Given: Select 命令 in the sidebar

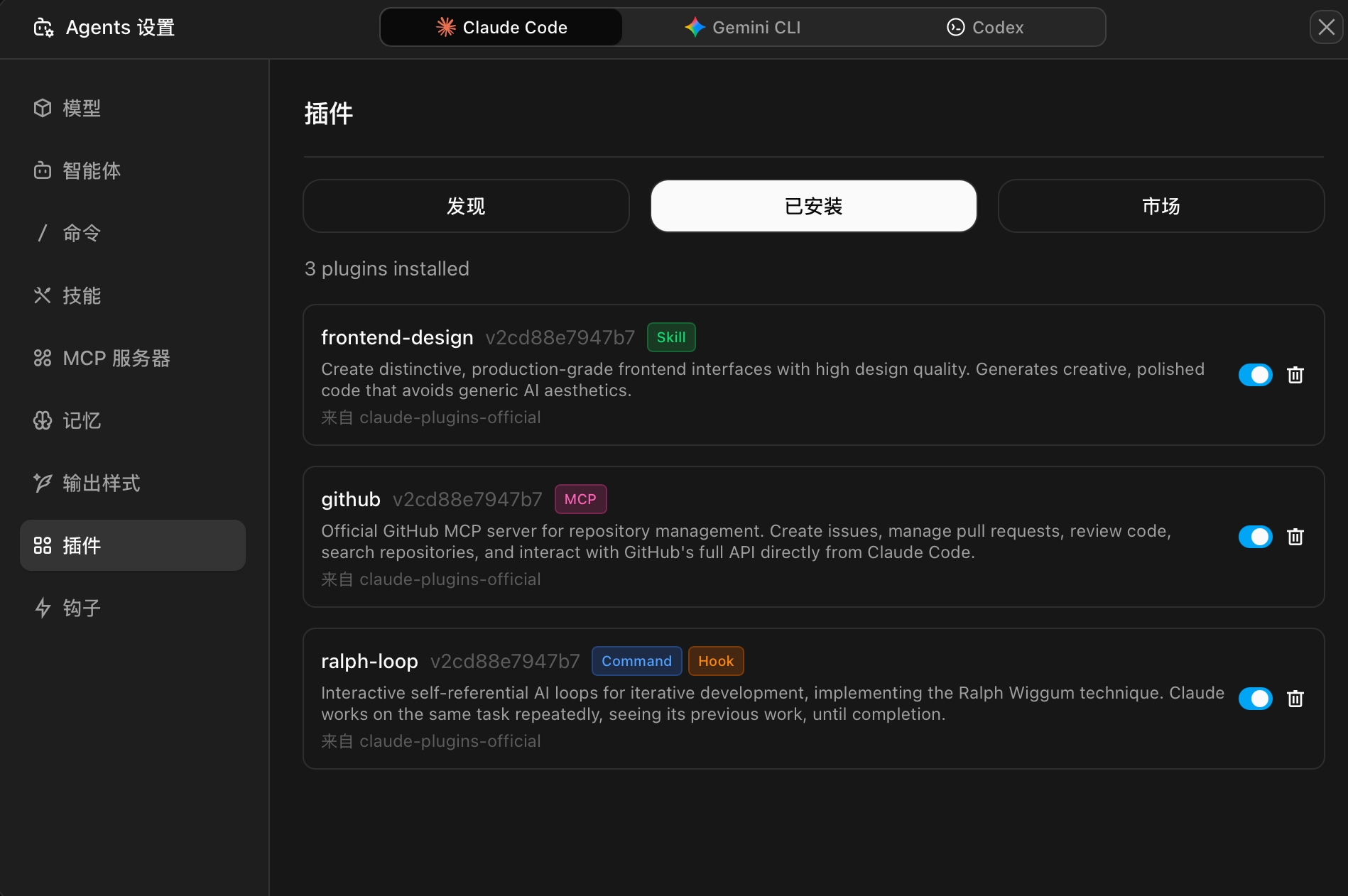Looking at the screenshot, I should pyautogui.click(x=81, y=233).
